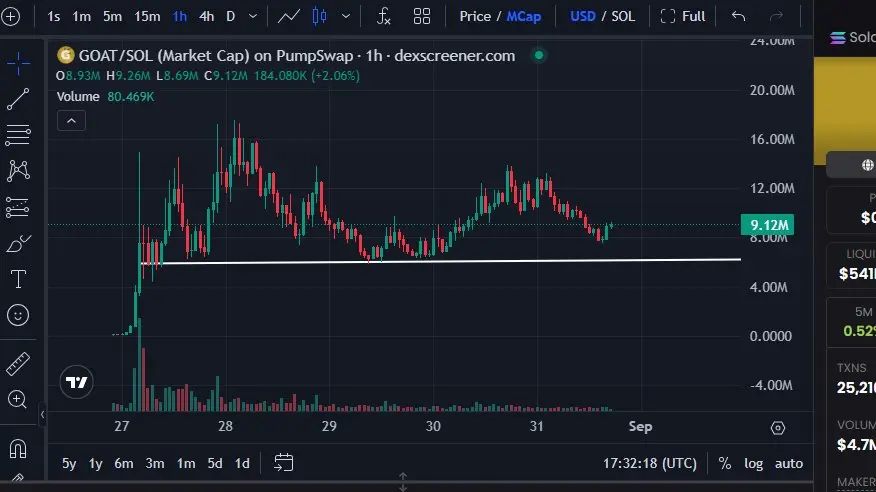Select the brush drawing tool
This screenshot has height=492, width=876.
18,243
